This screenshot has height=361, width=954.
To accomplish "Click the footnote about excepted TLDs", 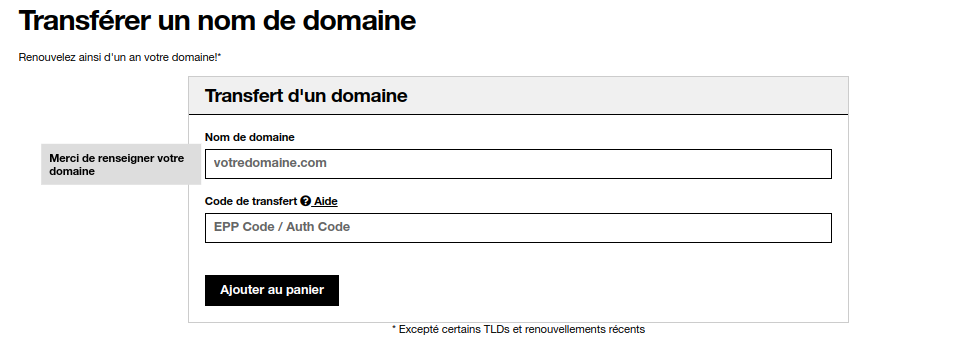I will pyautogui.click(x=518, y=329).
